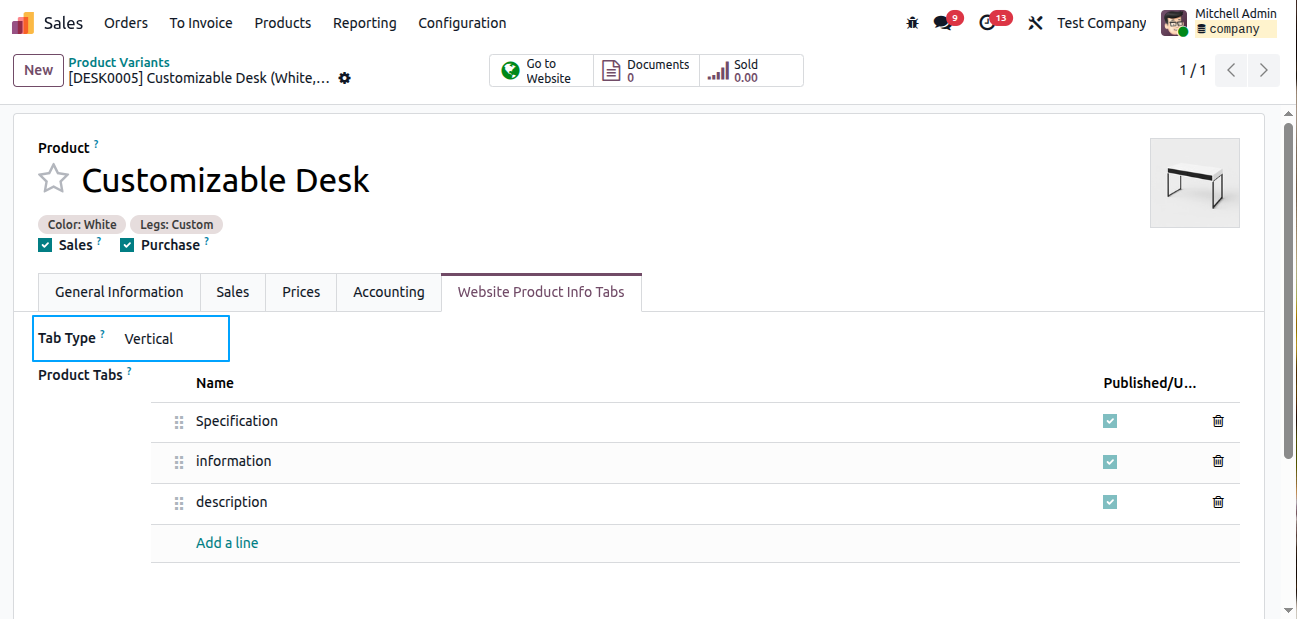This screenshot has height=619, width=1297.
Task: Open the debug bug icon menu
Action: [x=912, y=23]
